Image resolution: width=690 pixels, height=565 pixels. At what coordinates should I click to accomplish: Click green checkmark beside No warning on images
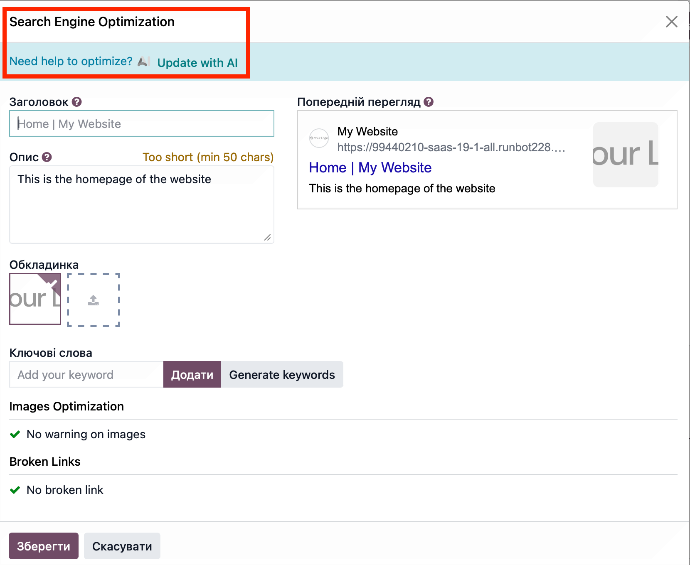[15, 435]
